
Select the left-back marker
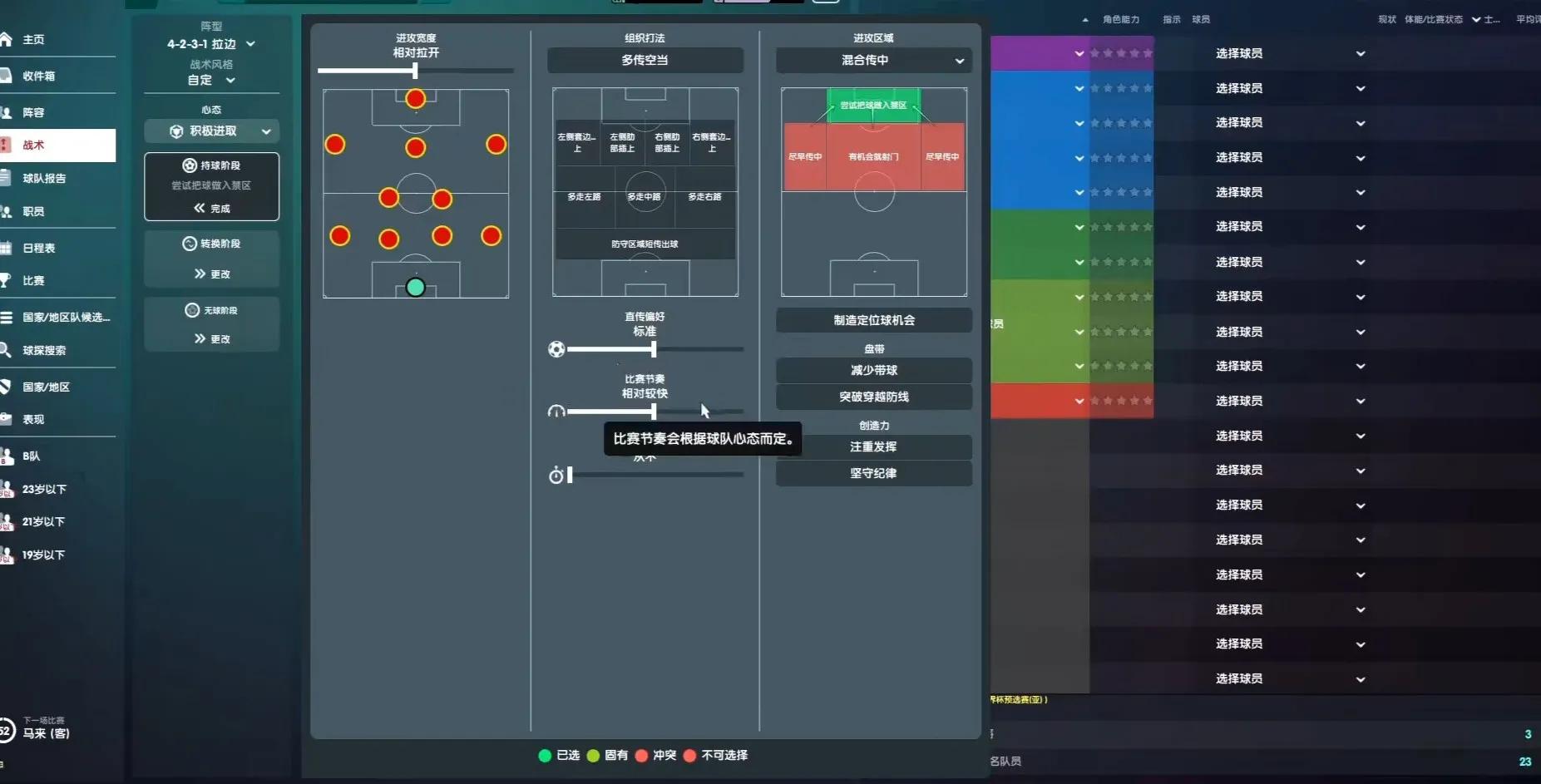point(340,236)
